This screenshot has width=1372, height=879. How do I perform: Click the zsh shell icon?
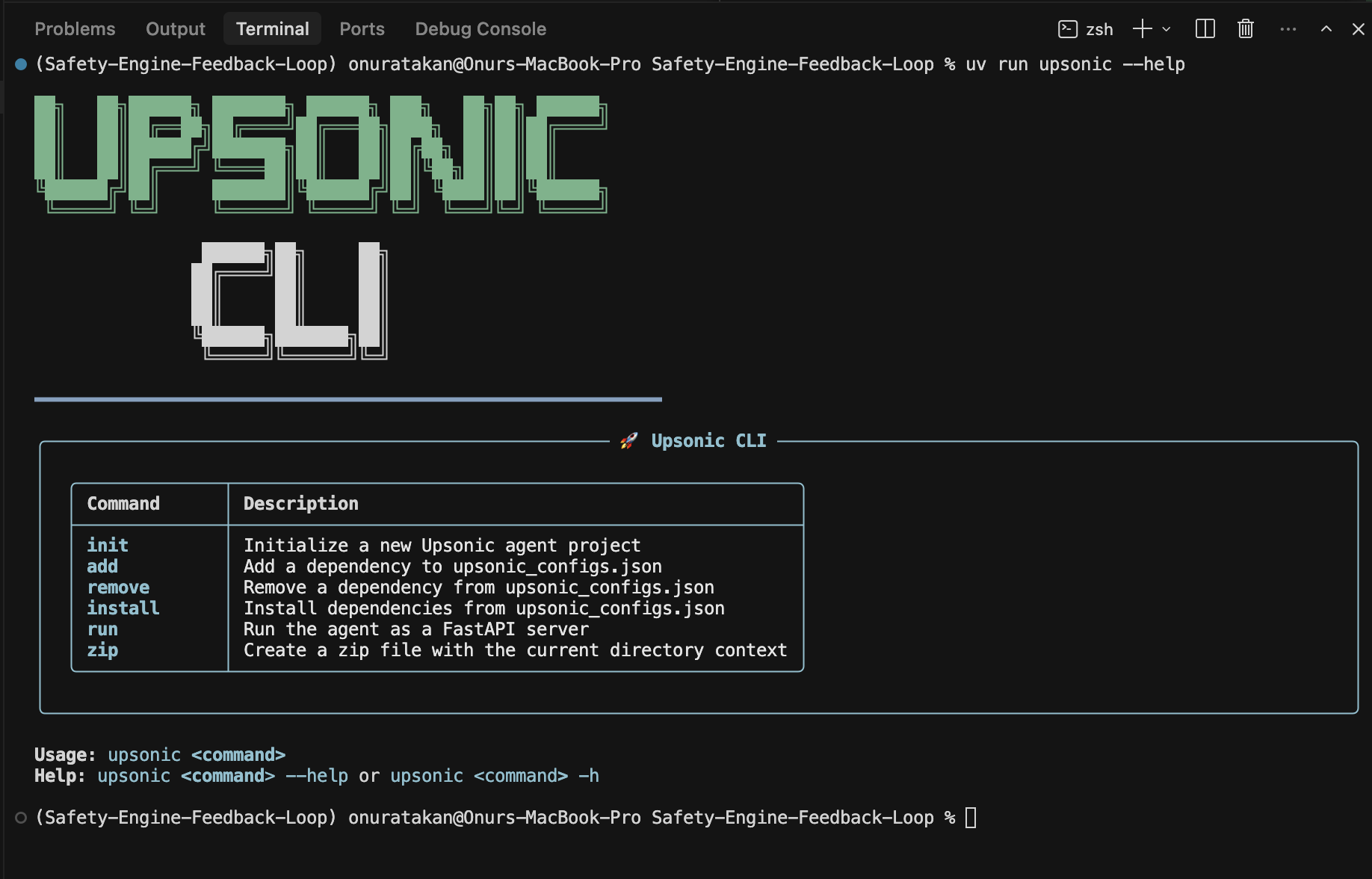[x=1066, y=28]
